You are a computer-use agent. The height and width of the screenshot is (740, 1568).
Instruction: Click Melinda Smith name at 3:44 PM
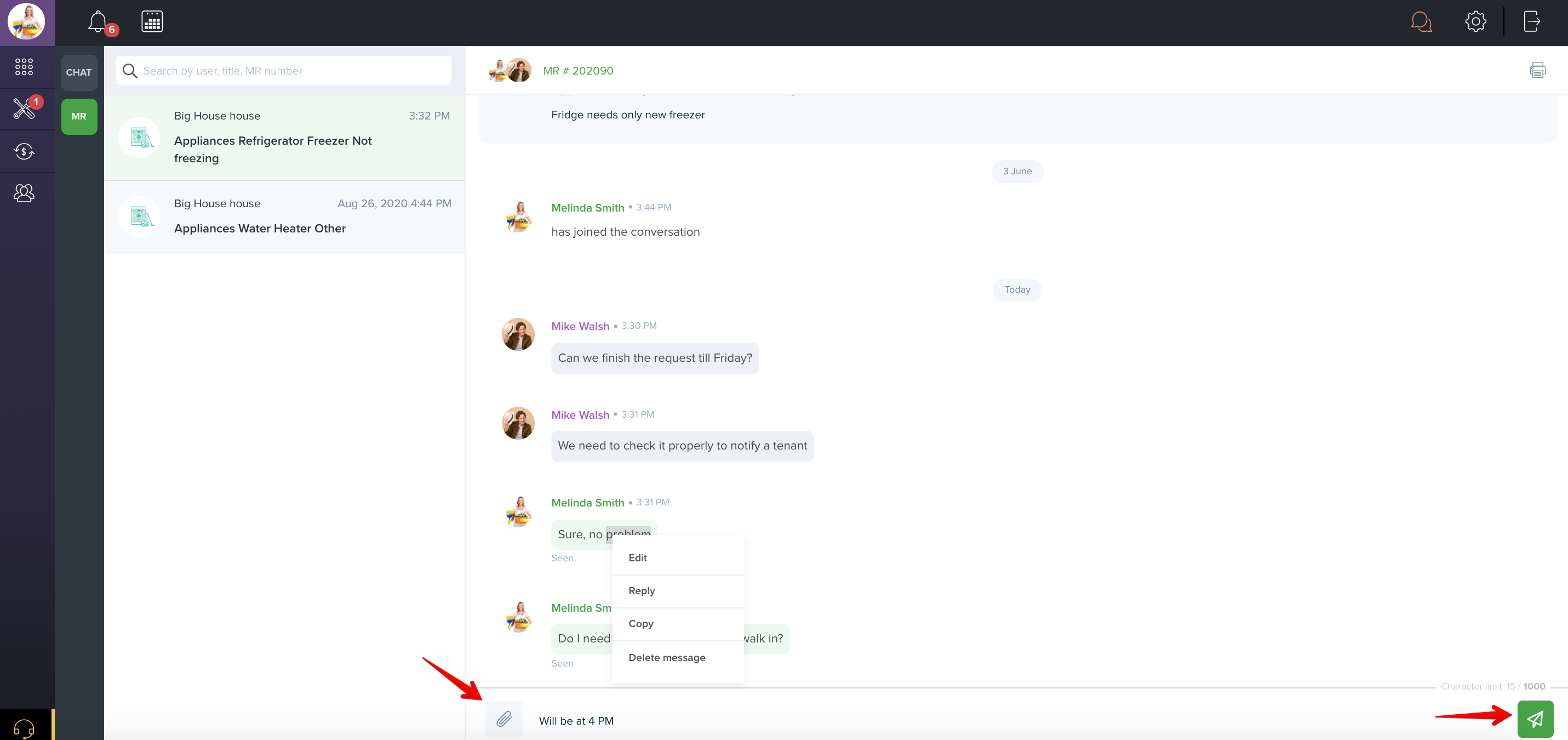(x=587, y=208)
